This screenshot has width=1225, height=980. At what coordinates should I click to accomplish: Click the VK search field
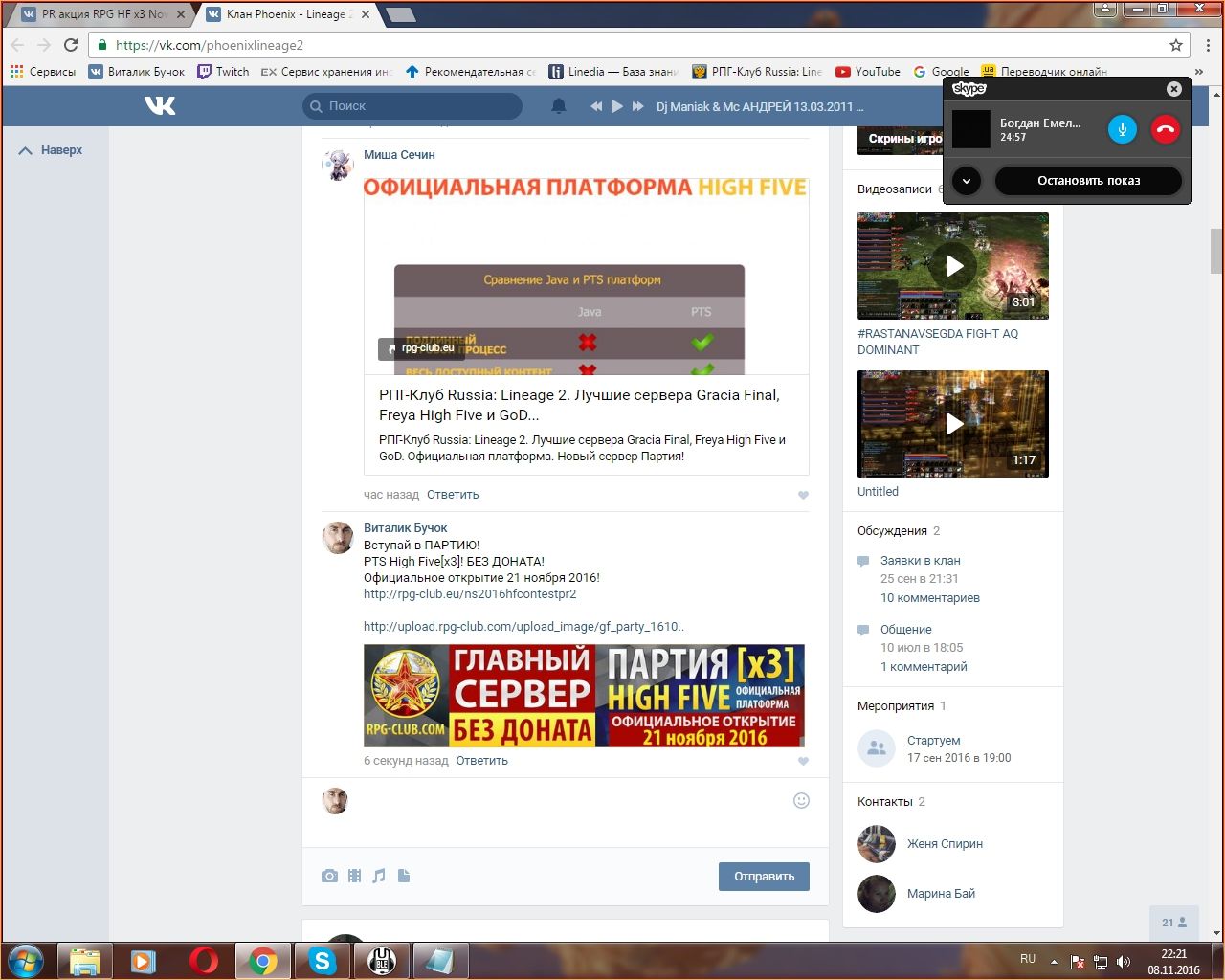click(x=412, y=106)
